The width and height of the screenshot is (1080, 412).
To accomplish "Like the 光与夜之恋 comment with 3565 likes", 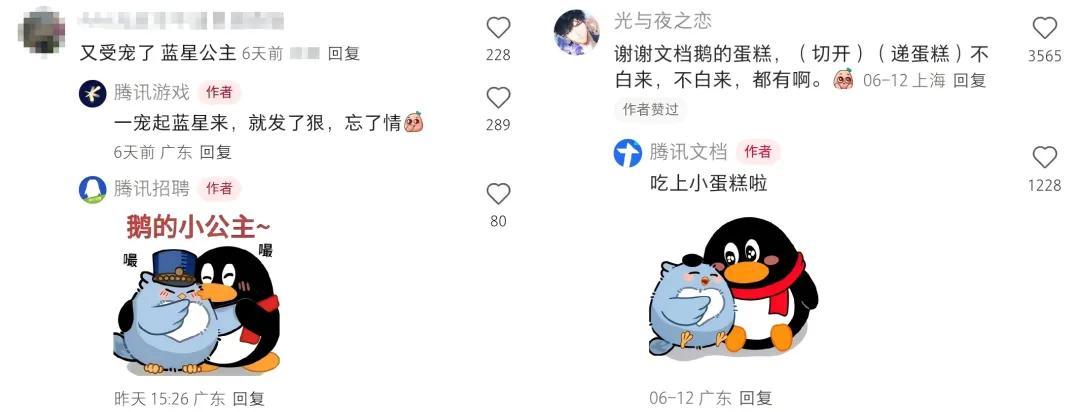I will click(1045, 28).
